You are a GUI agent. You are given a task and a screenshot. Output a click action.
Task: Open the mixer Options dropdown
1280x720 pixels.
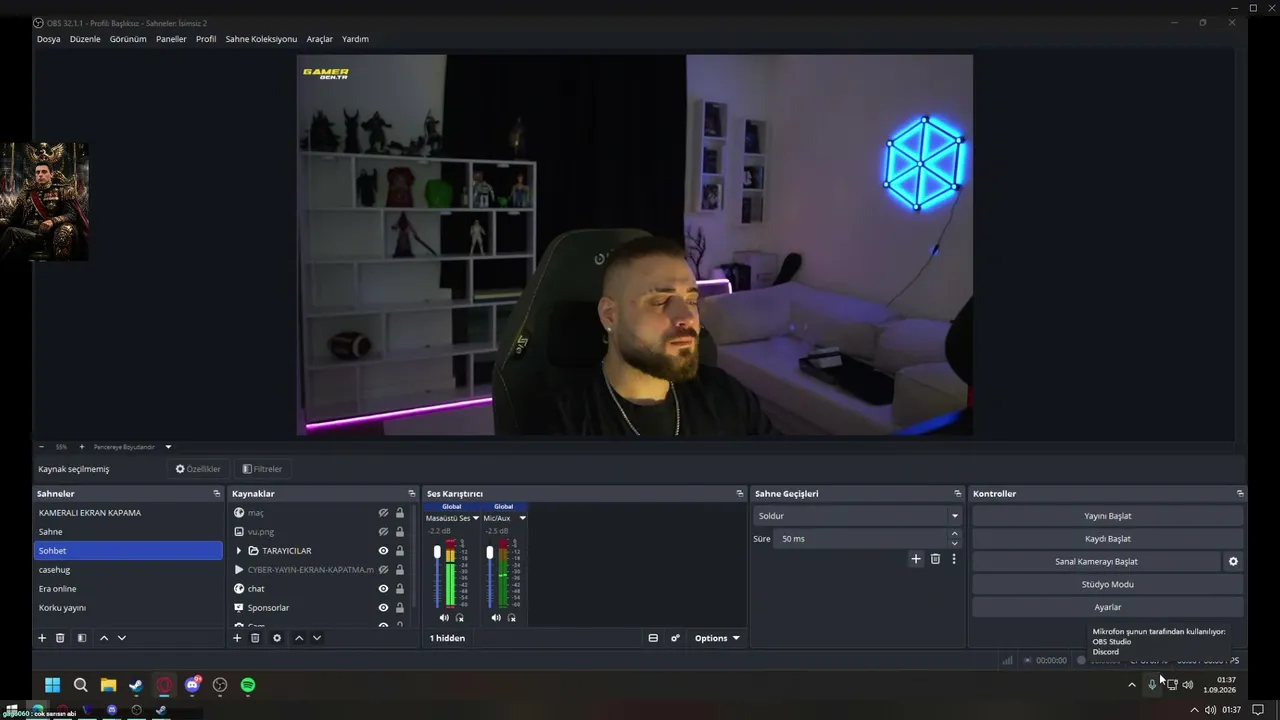718,638
